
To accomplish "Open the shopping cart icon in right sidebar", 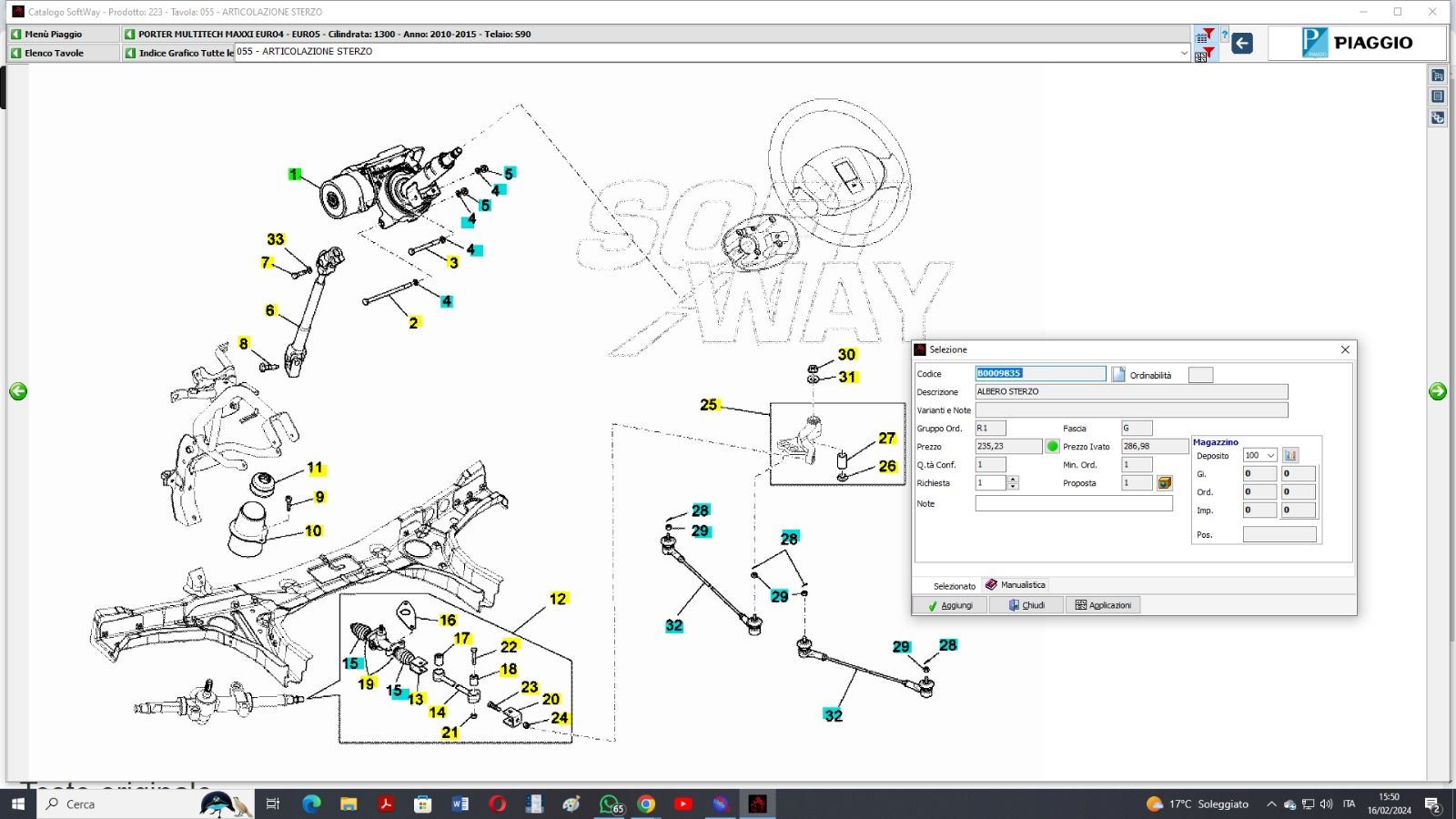I will point(1438,76).
